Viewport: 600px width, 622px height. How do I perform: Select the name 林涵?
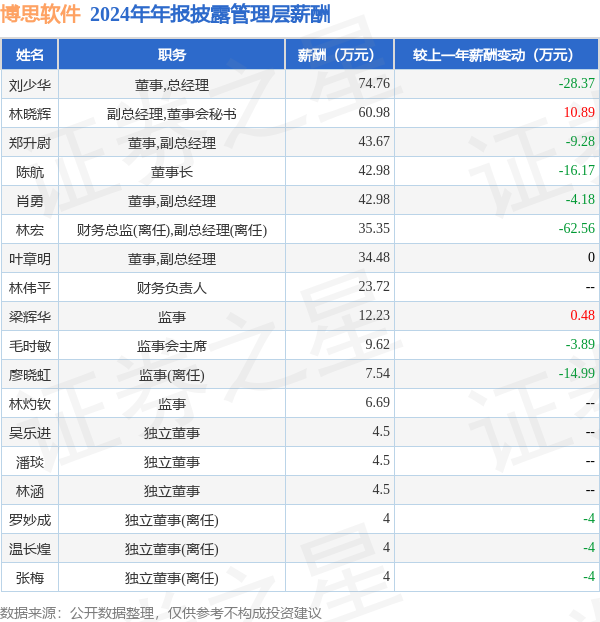point(30,491)
